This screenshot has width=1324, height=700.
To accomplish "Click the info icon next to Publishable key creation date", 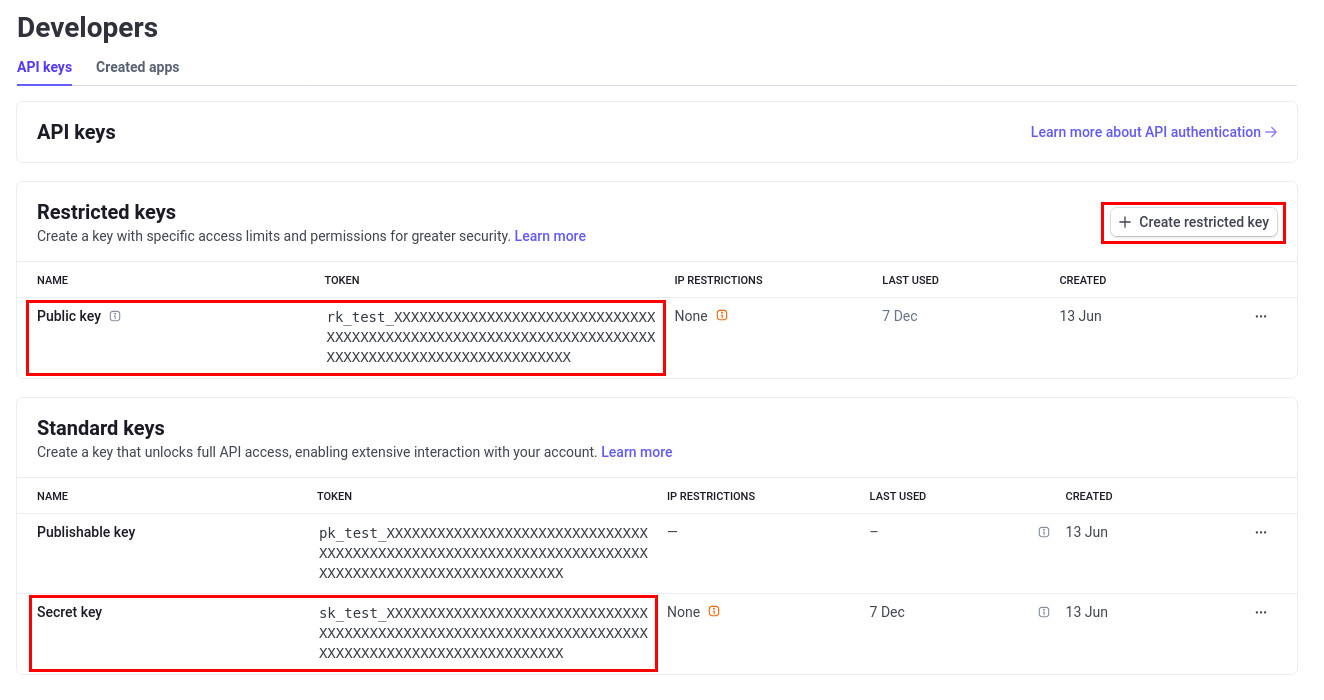I will click(x=1044, y=531).
